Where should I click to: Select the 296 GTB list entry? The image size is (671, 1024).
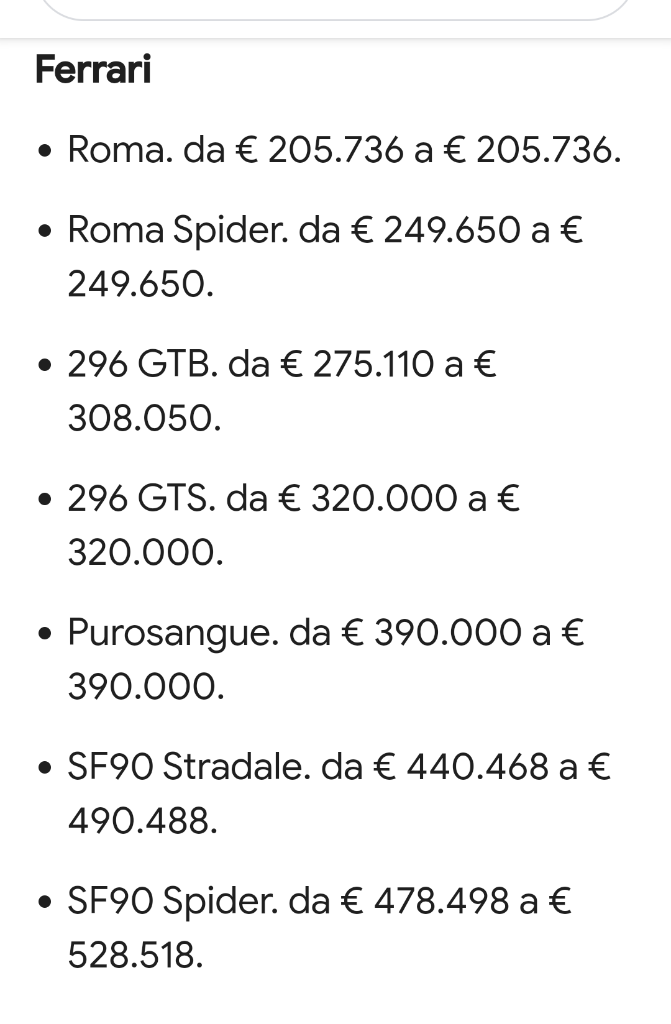click(x=282, y=391)
